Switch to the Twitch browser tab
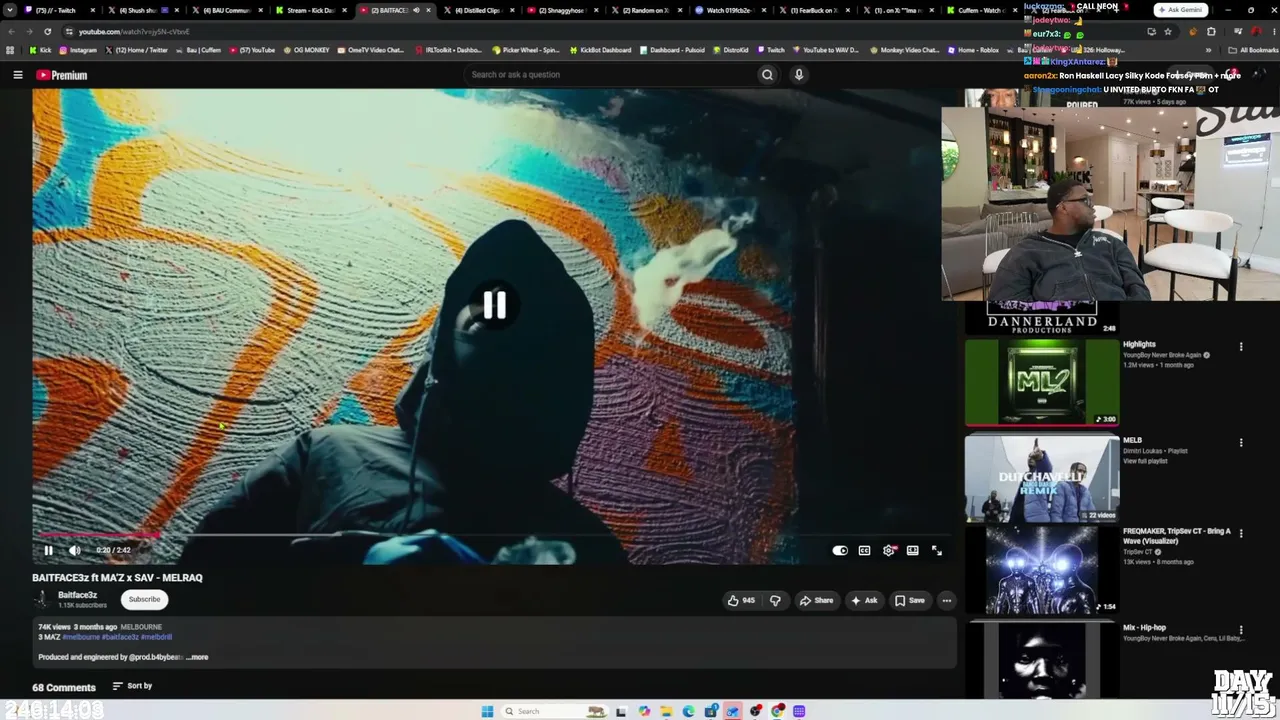 pyautogui.click(x=58, y=10)
